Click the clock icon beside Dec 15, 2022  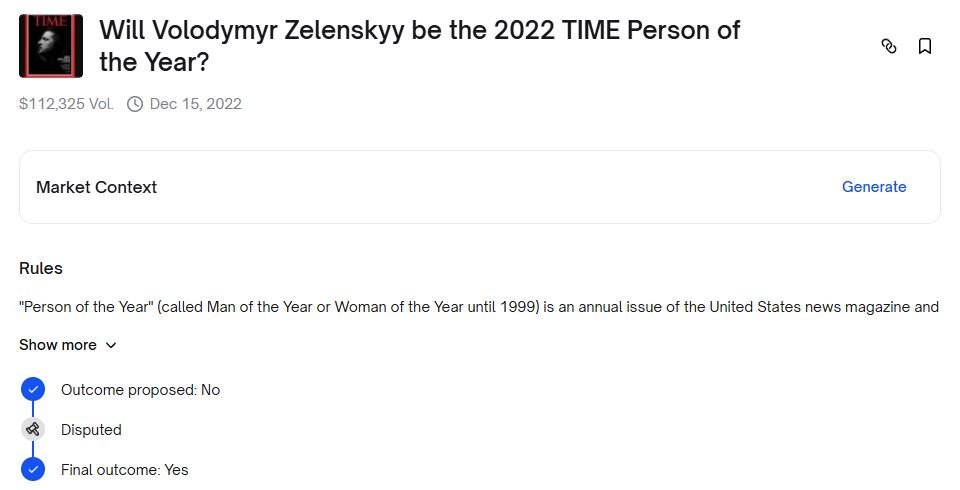[135, 104]
